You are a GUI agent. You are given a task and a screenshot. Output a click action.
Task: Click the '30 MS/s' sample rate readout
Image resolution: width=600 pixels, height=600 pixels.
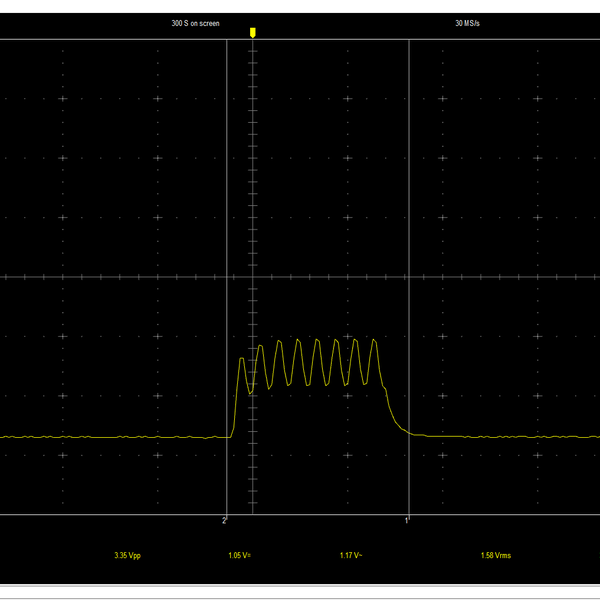tap(467, 23)
